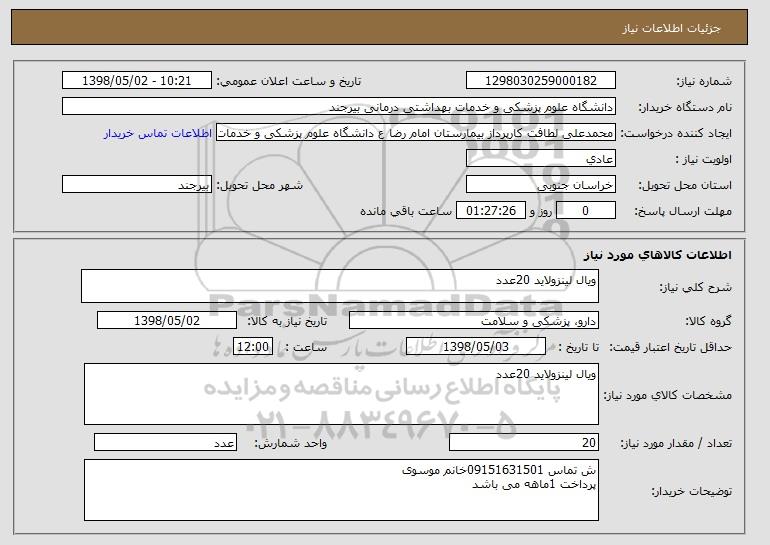The image size is (770, 545).
Task: Click the buyer organization name field
Action: tap(339, 107)
